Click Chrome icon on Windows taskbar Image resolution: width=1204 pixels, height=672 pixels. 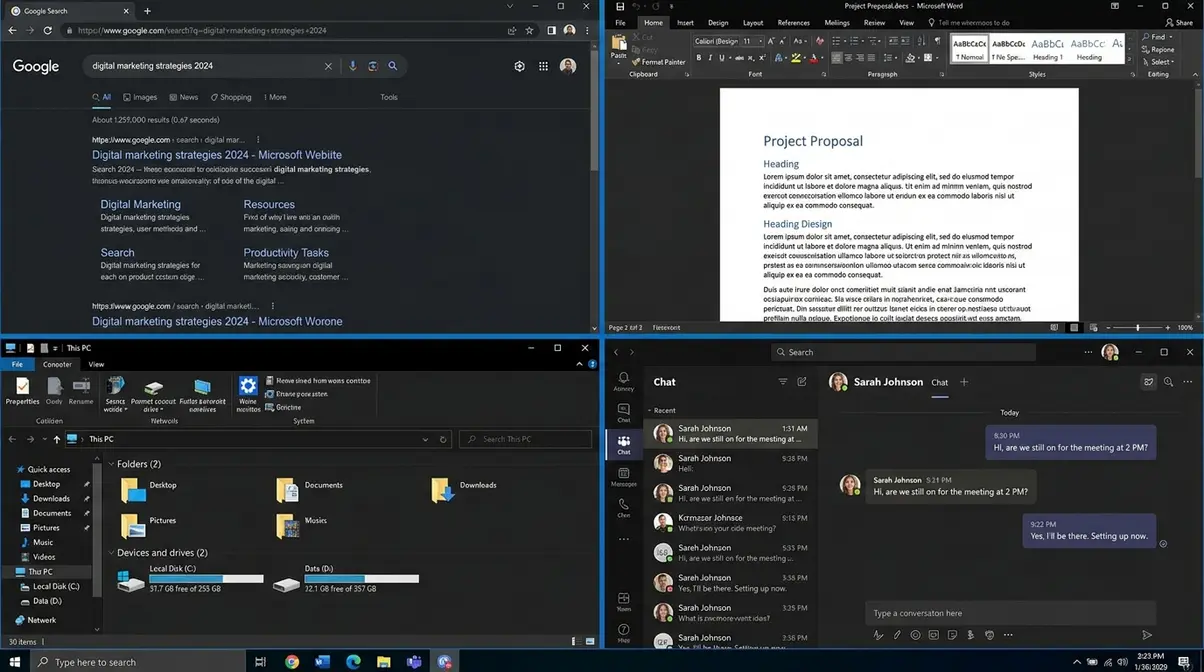click(x=292, y=662)
